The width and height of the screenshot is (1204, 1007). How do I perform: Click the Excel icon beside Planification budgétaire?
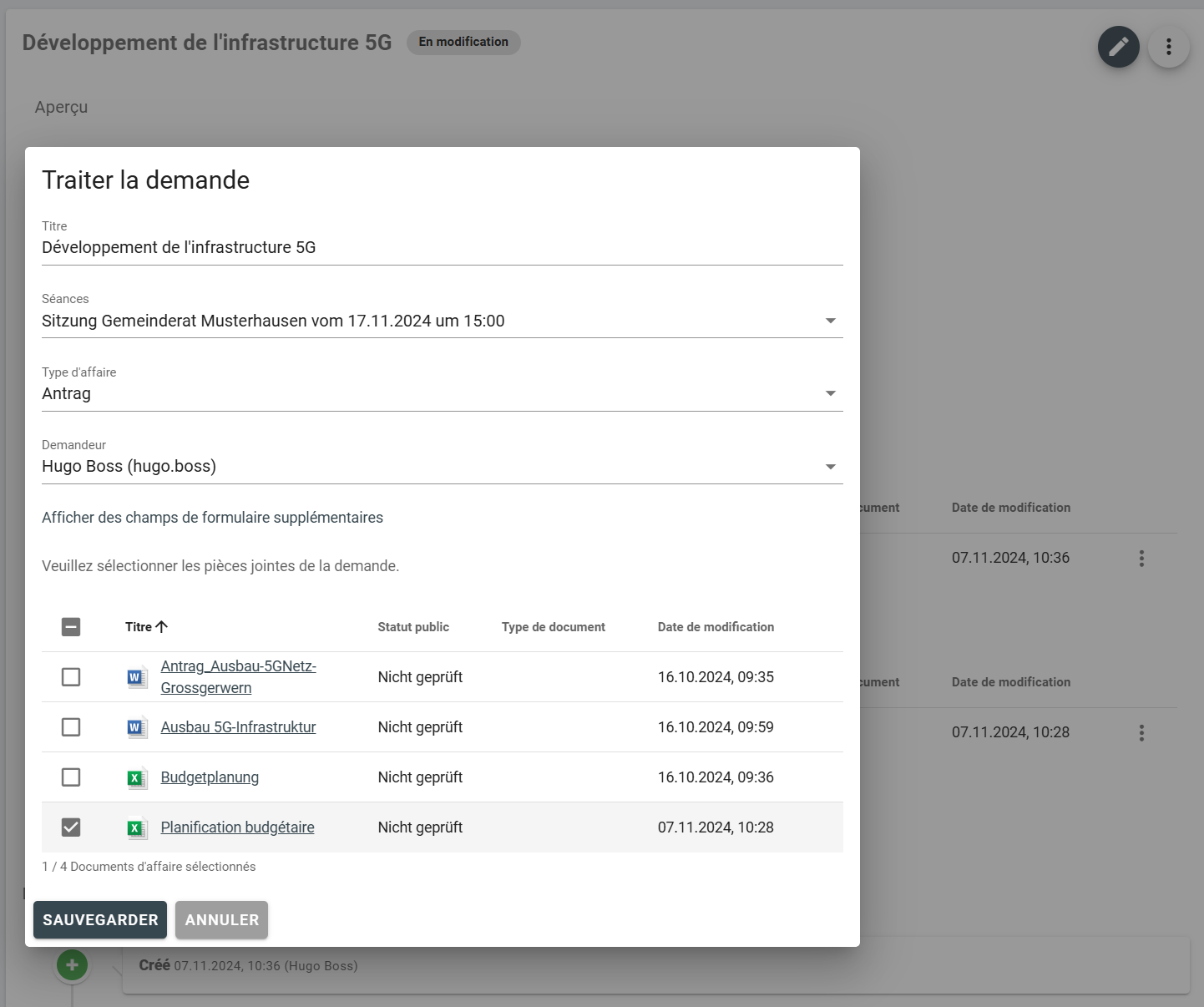point(136,827)
